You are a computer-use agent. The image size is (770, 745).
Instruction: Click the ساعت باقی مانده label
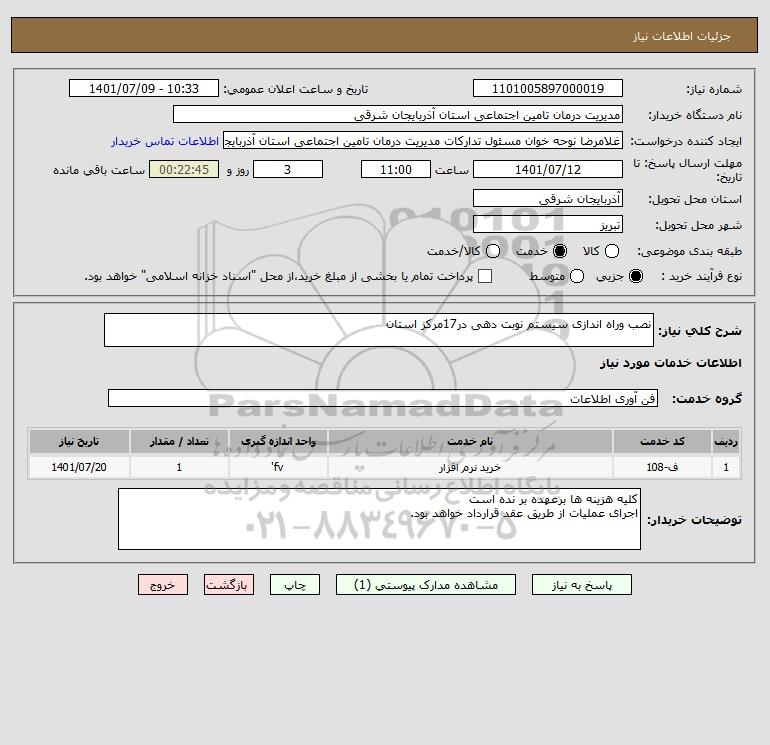(x=99, y=170)
